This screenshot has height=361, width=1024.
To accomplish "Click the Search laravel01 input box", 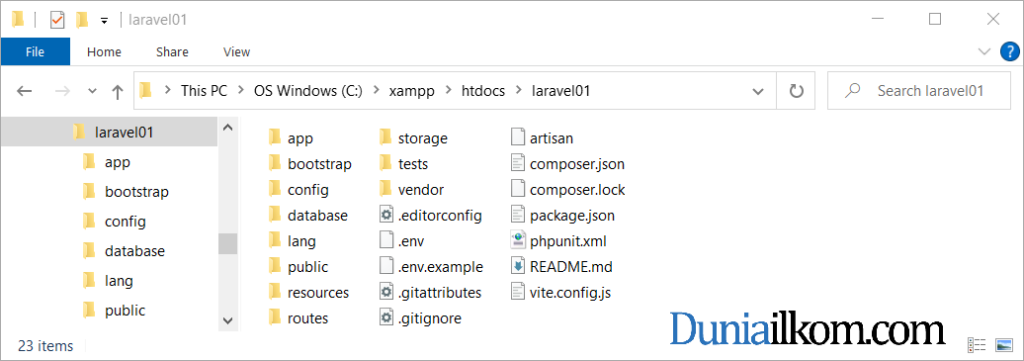I will [920, 91].
